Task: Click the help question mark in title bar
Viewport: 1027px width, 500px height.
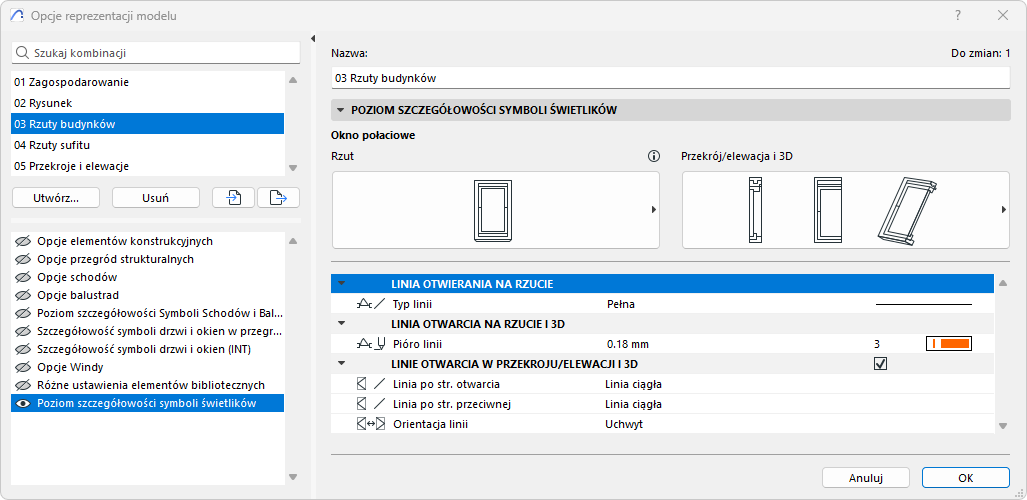Action: pos(958,15)
